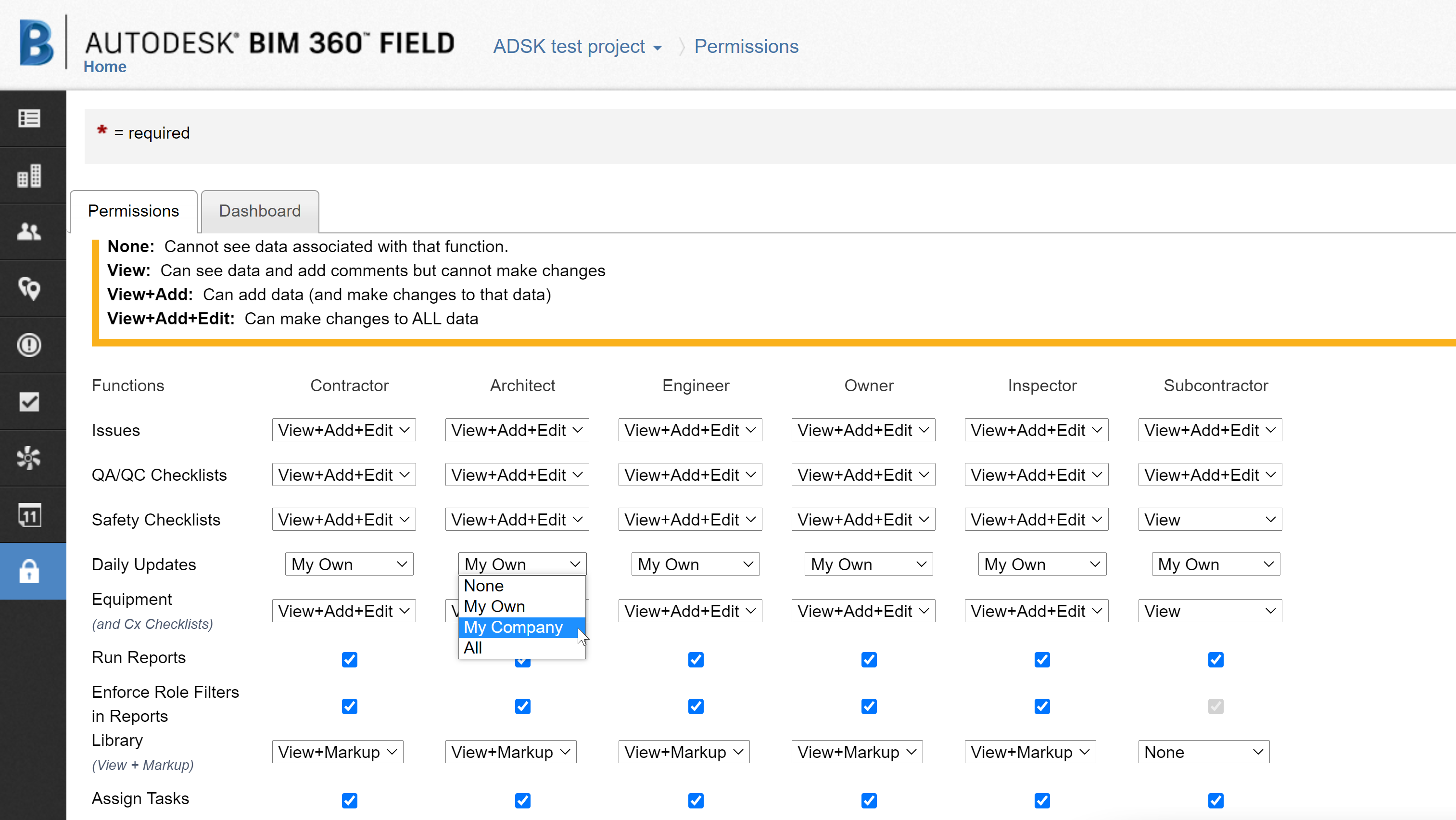Viewport: 1456px width, 820px height.
Task: Open the checklist list icon in sidebar
Action: tap(29, 119)
